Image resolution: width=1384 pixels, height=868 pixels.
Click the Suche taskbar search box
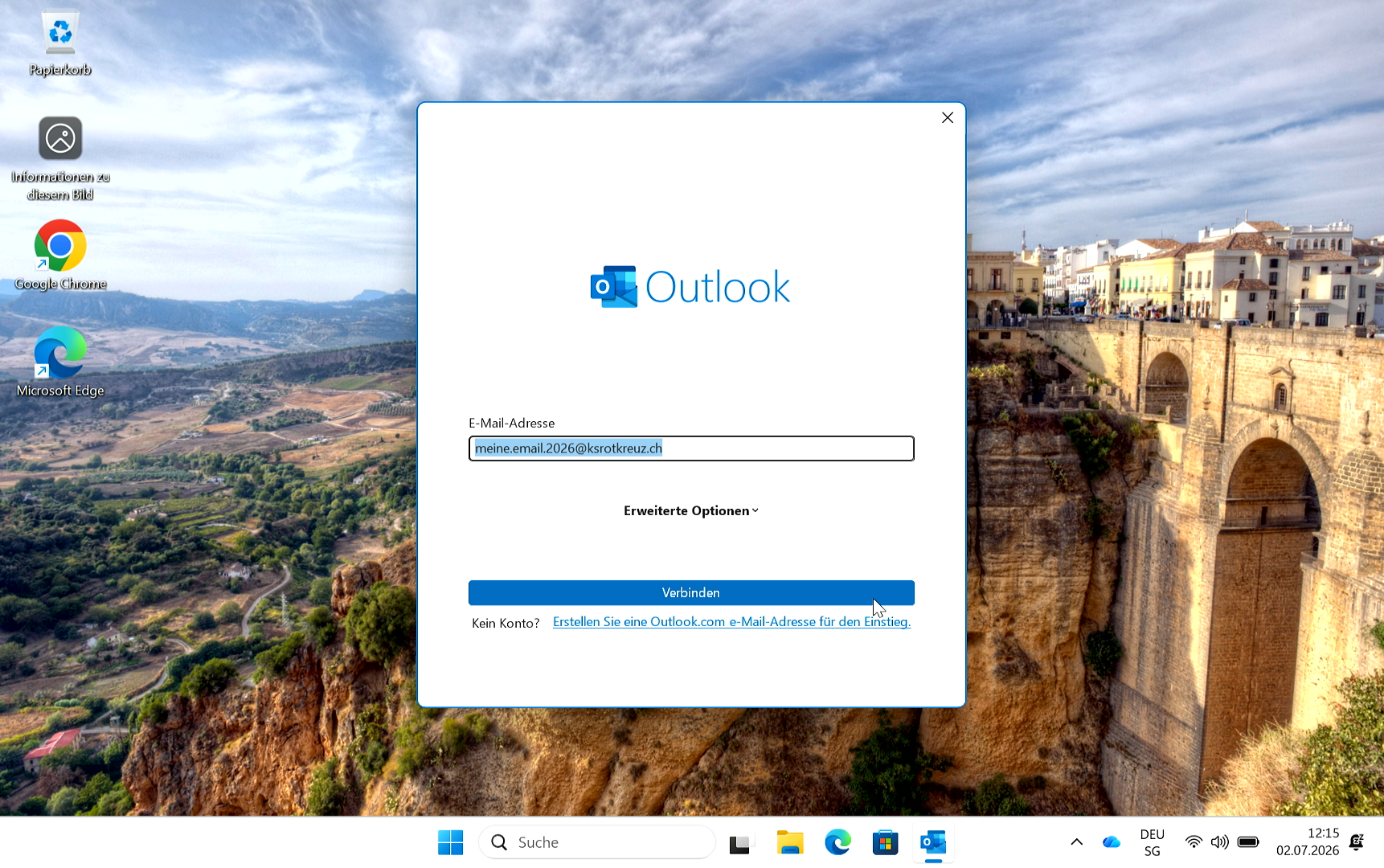[597, 842]
